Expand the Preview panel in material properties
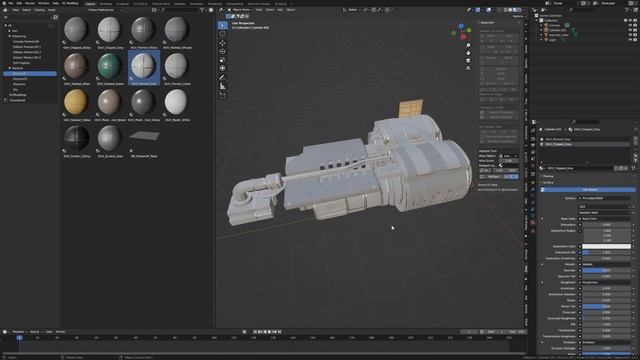This screenshot has height=360, width=640. pos(548,176)
